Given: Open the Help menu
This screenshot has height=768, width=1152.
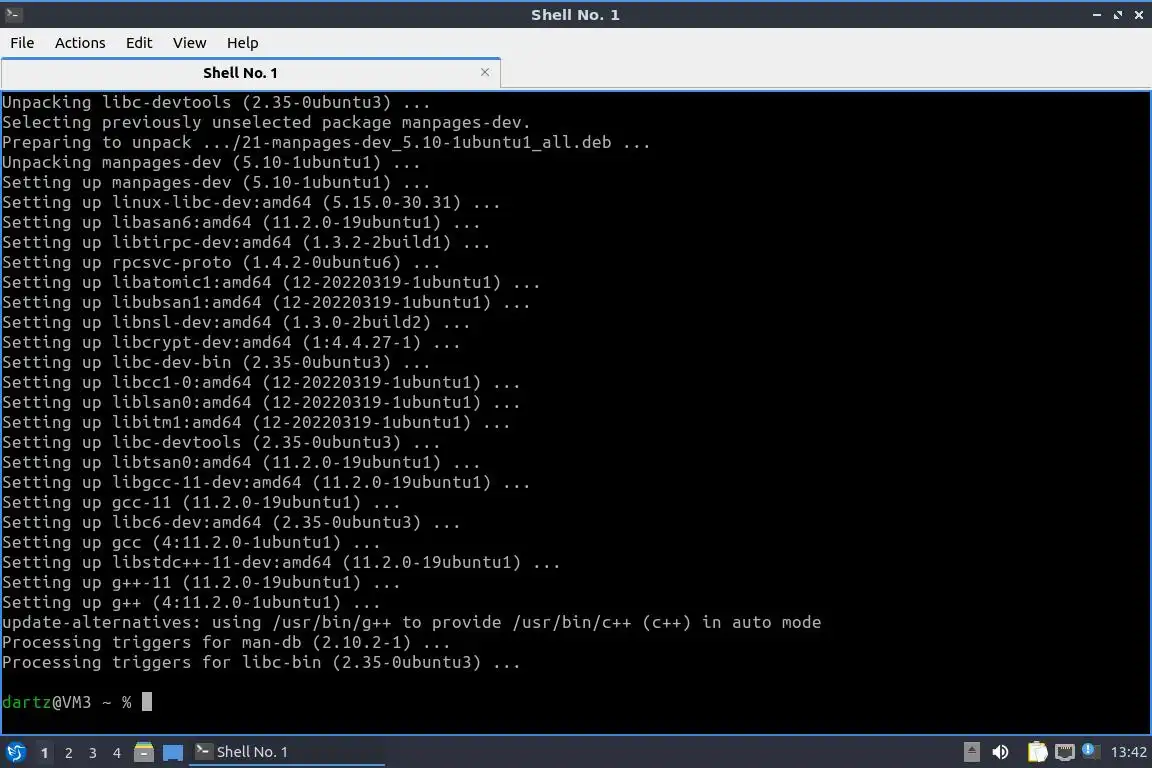Looking at the screenshot, I should (x=242, y=43).
